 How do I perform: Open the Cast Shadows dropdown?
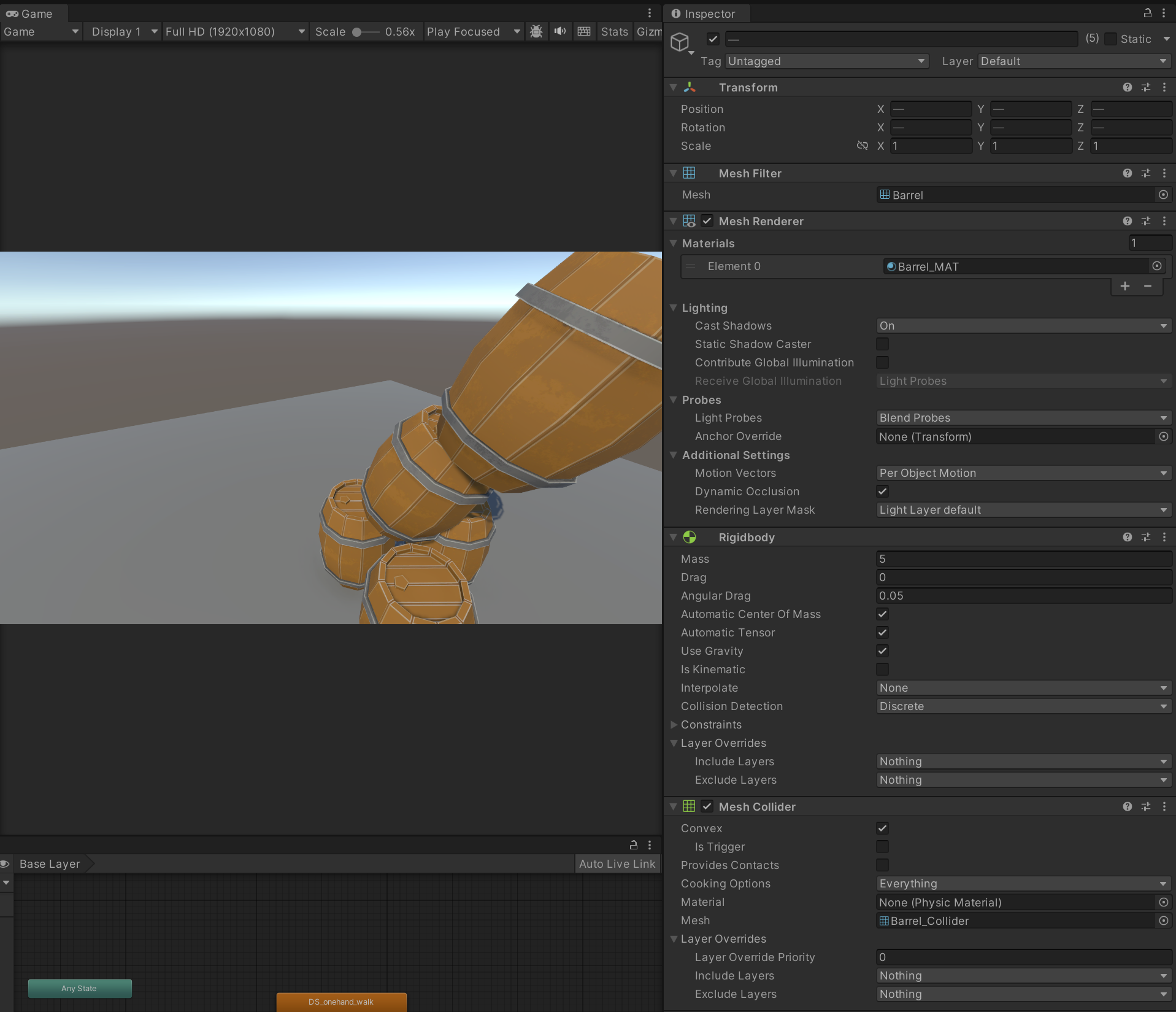(x=1023, y=326)
